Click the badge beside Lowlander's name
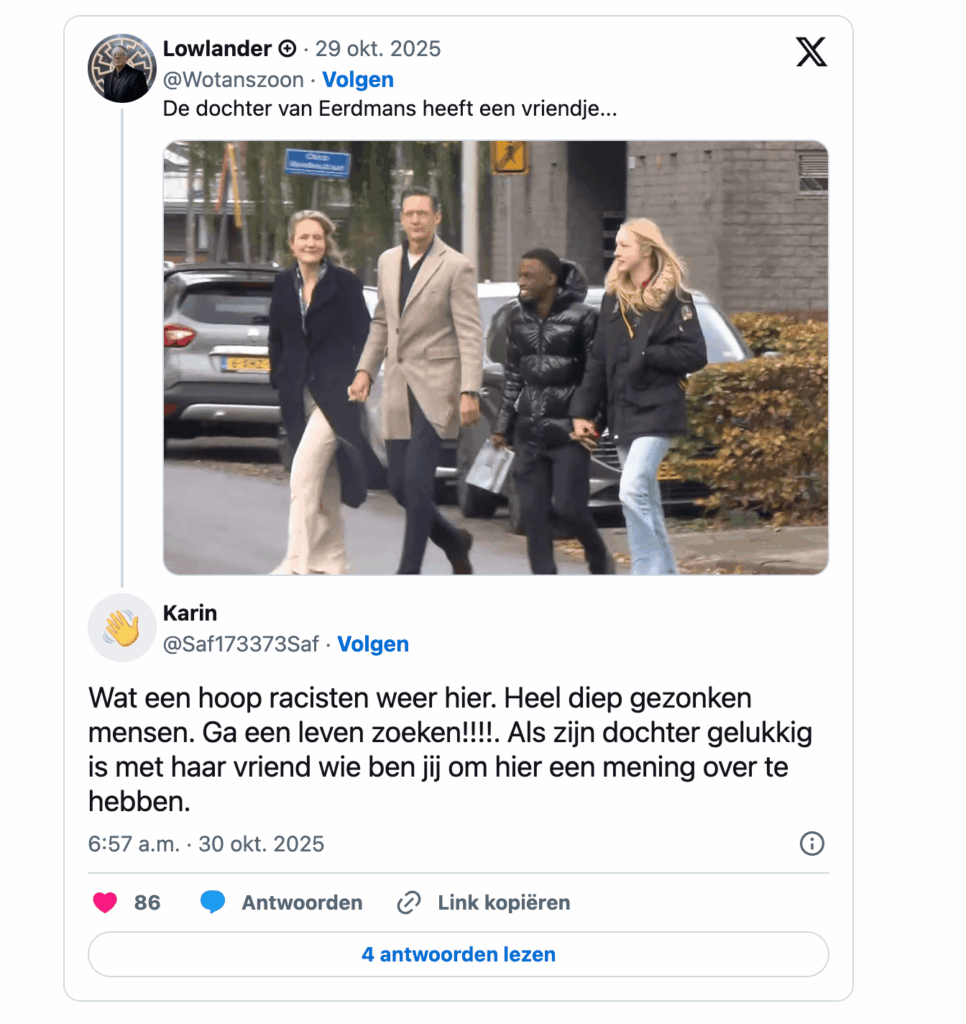This screenshot has width=966, height=1024. (287, 48)
